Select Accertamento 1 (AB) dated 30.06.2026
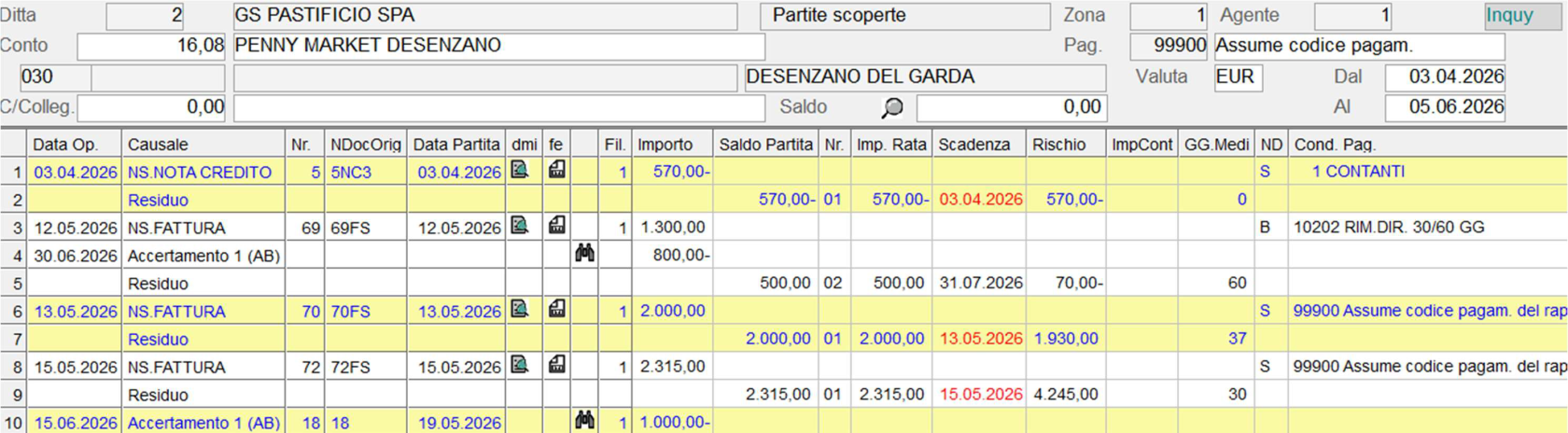This screenshot has height=433, width=1568. point(203,256)
